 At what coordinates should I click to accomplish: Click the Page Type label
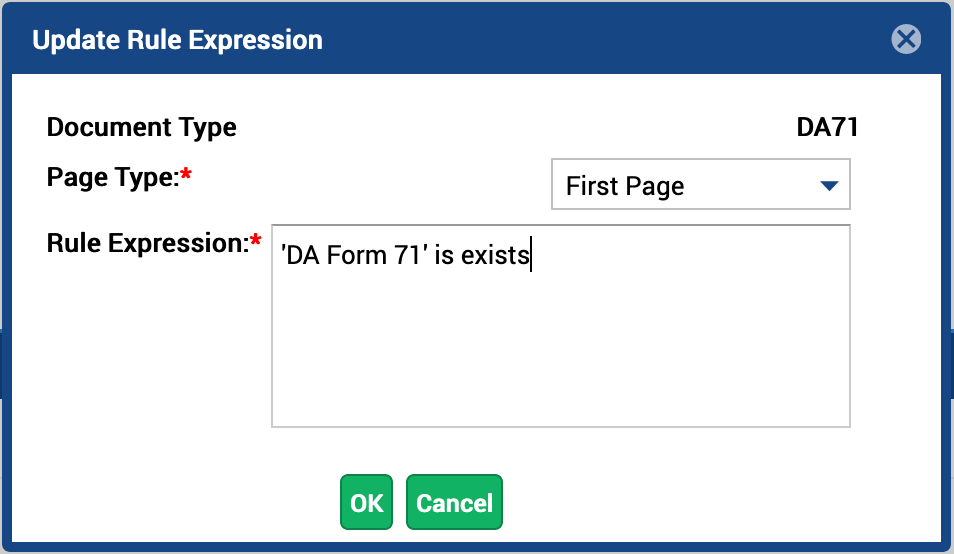point(113,178)
